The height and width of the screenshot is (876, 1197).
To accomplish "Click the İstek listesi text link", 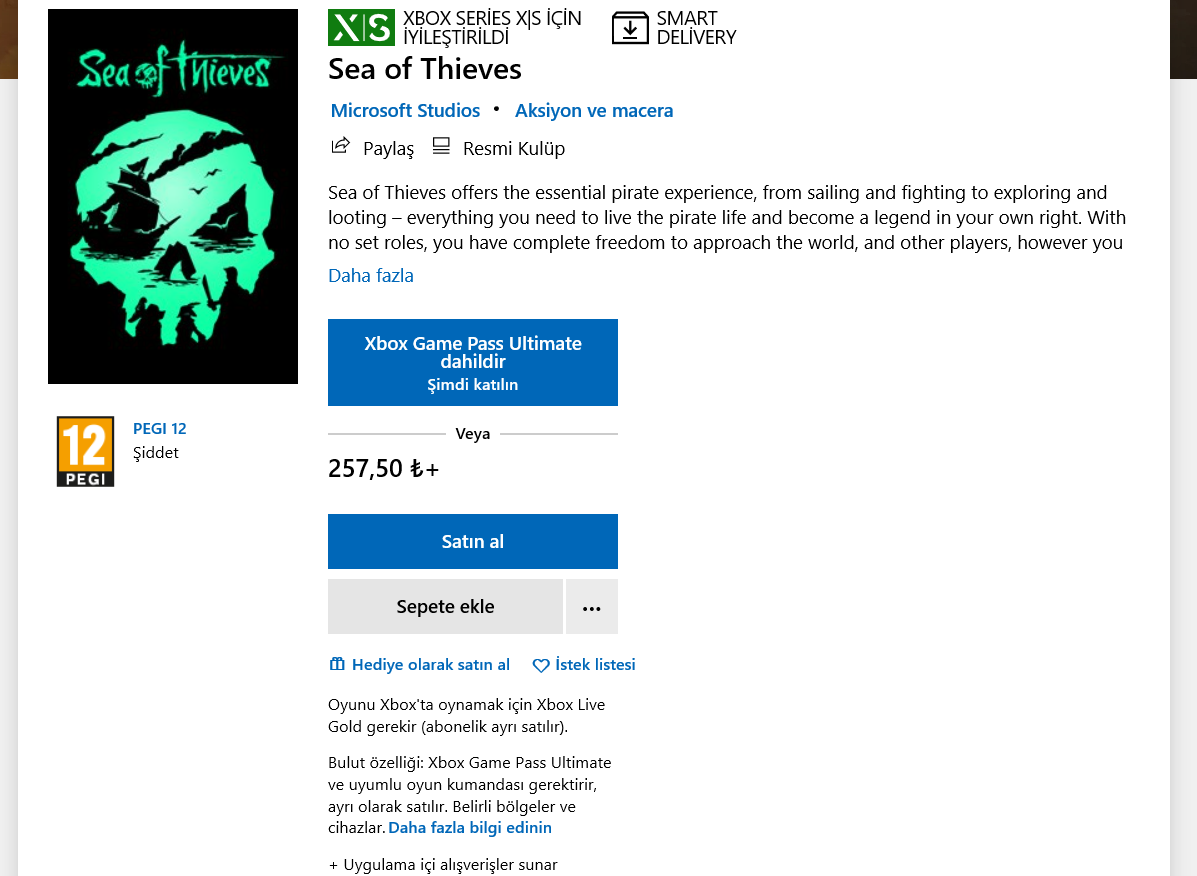I will coord(596,665).
